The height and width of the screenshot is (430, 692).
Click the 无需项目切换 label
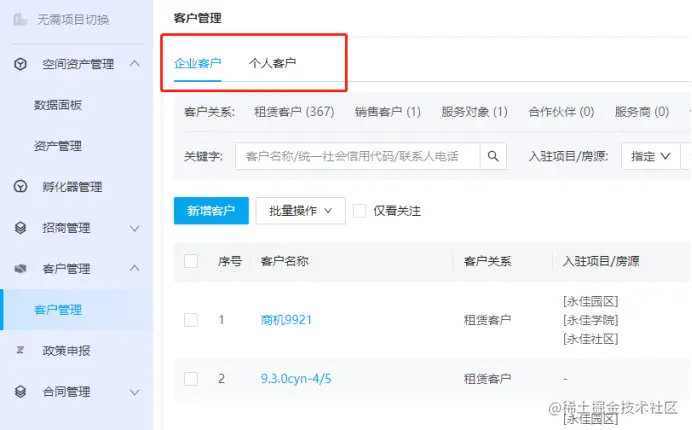coord(73,19)
